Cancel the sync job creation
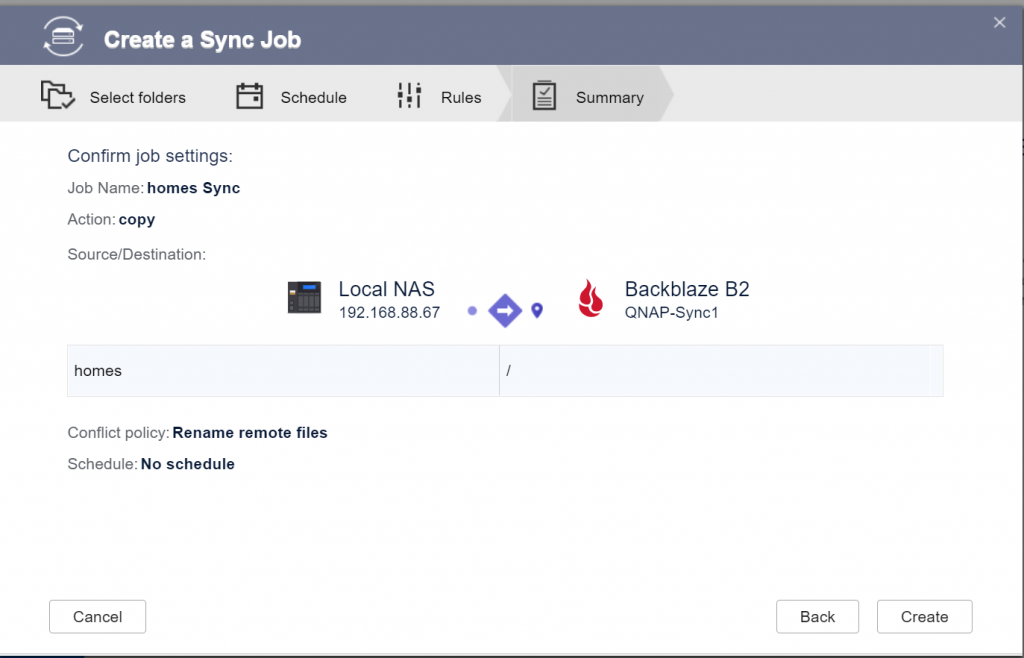 coord(97,617)
